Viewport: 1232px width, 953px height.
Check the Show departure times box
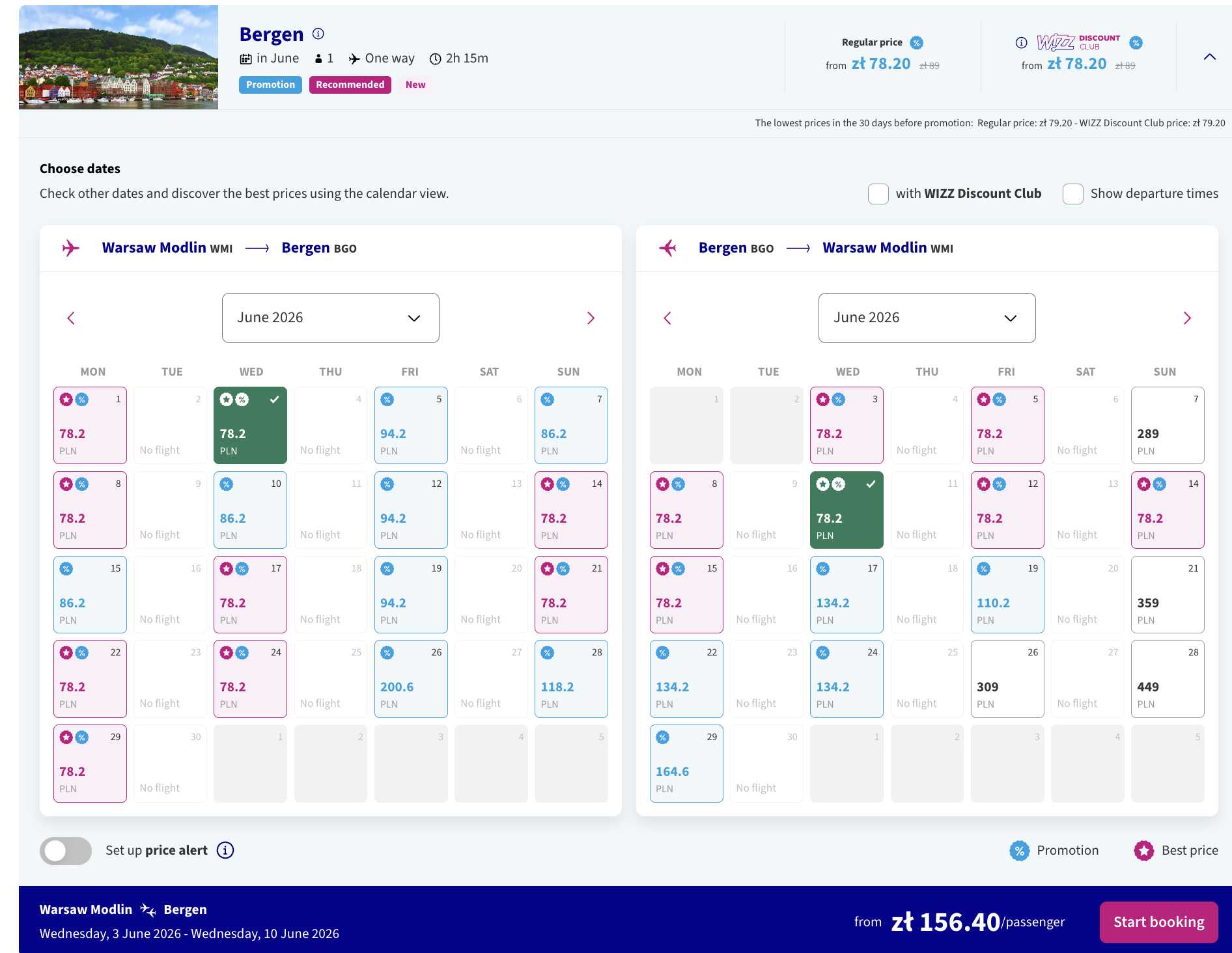(x=1073, y=194)
